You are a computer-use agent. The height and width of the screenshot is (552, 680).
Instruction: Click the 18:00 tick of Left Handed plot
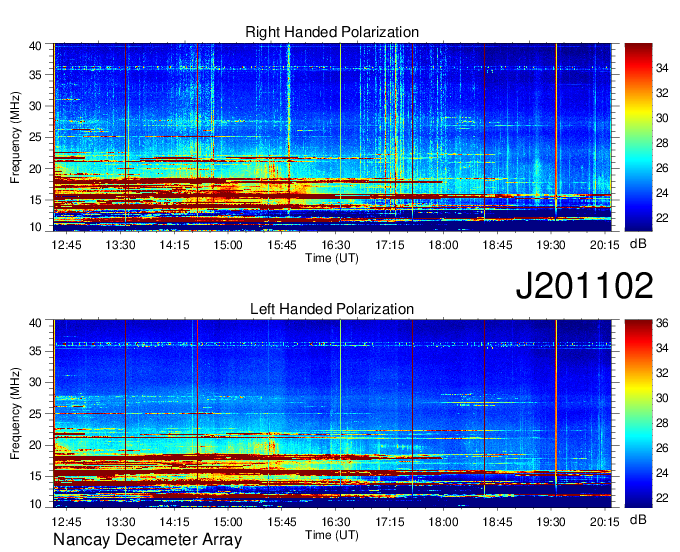(443, 522)
